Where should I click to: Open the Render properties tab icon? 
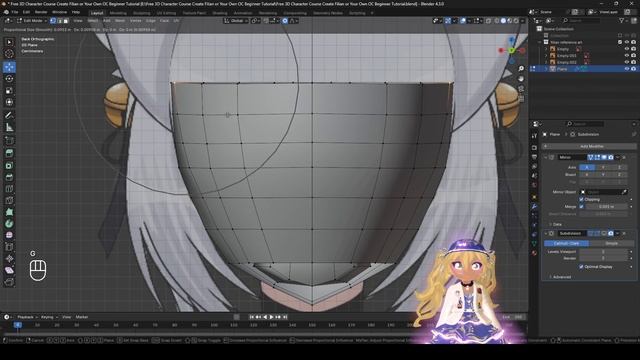click(x=534, y=147)
